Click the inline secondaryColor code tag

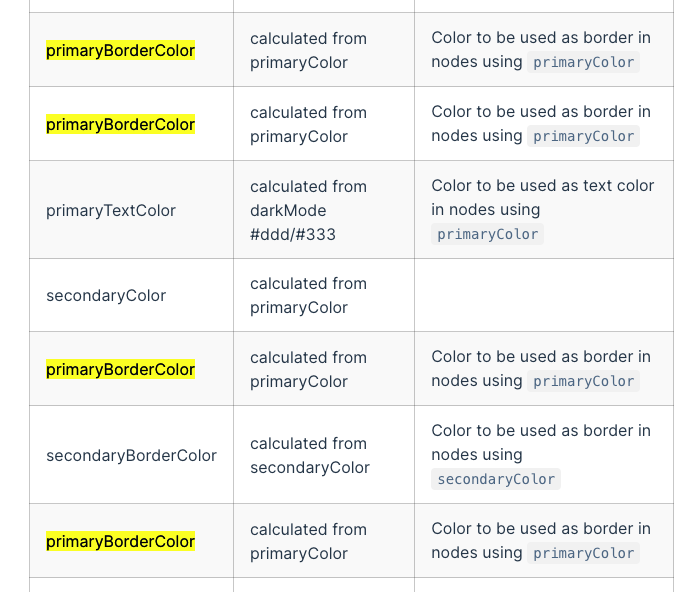496,479
